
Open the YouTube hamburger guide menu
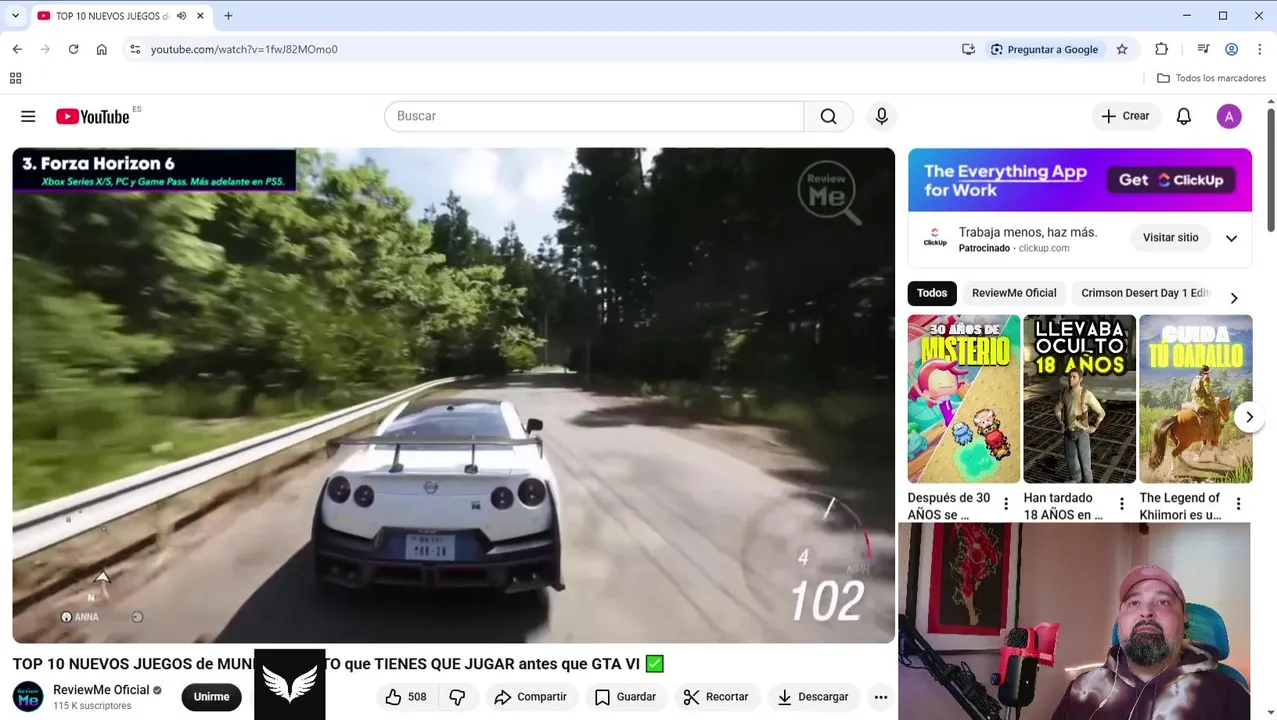(28, 116)
